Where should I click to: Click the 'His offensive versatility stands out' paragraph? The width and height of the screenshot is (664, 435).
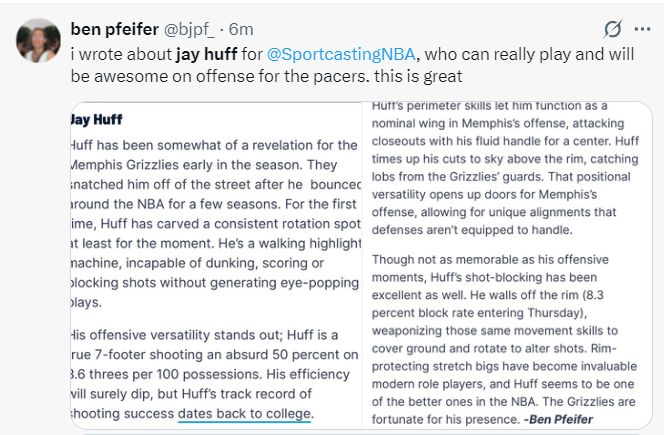pos(215,374)
